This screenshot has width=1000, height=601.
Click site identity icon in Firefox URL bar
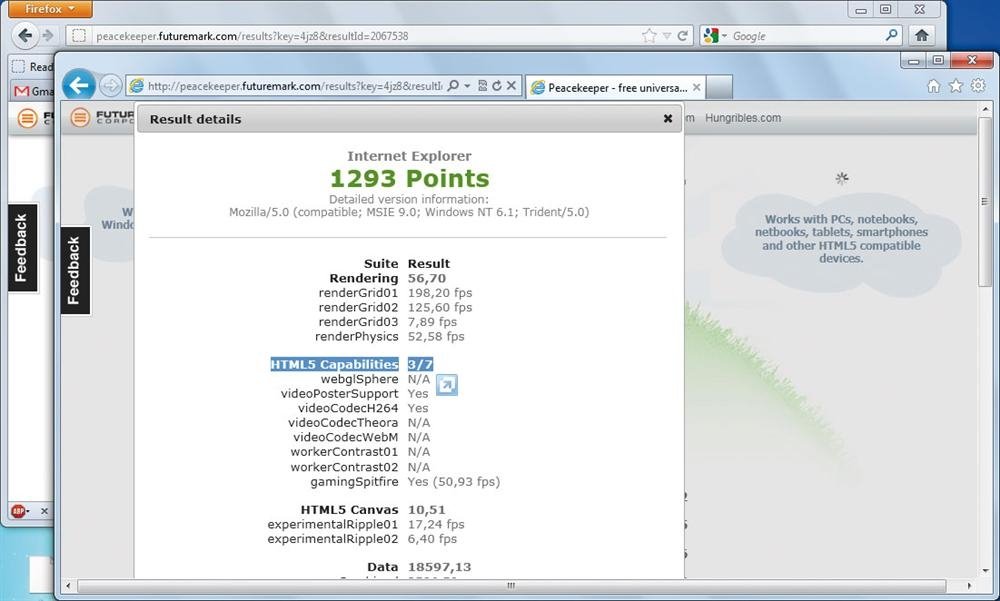click(x=78, y=36)
